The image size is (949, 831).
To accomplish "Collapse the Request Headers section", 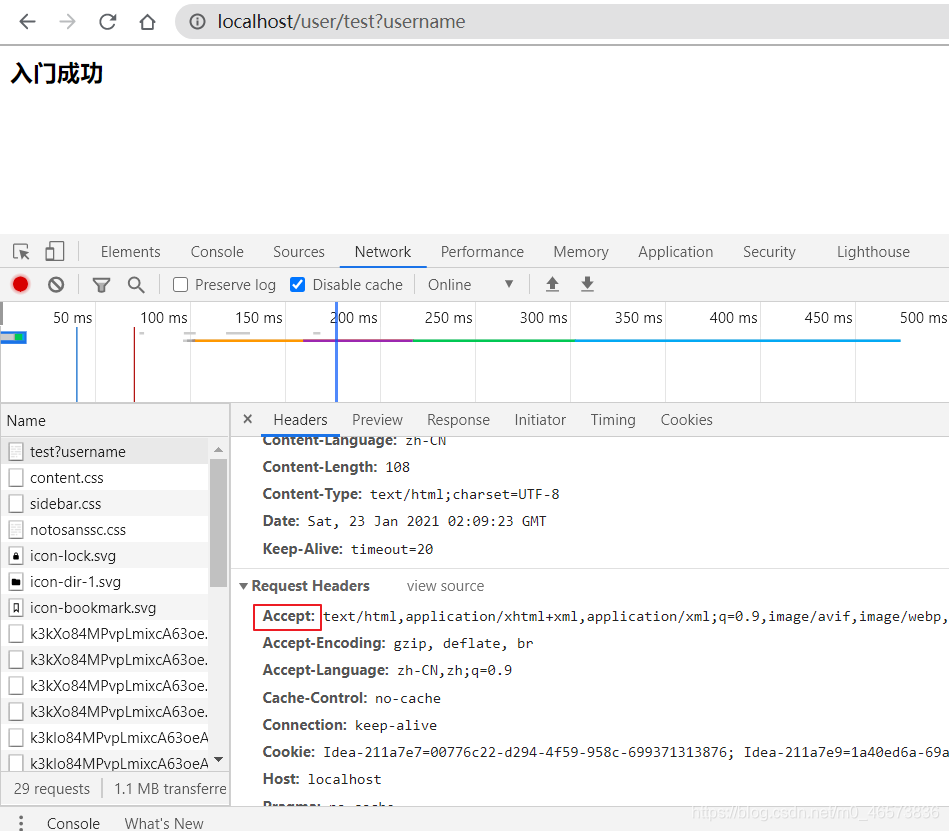I will tap(243, 586).
